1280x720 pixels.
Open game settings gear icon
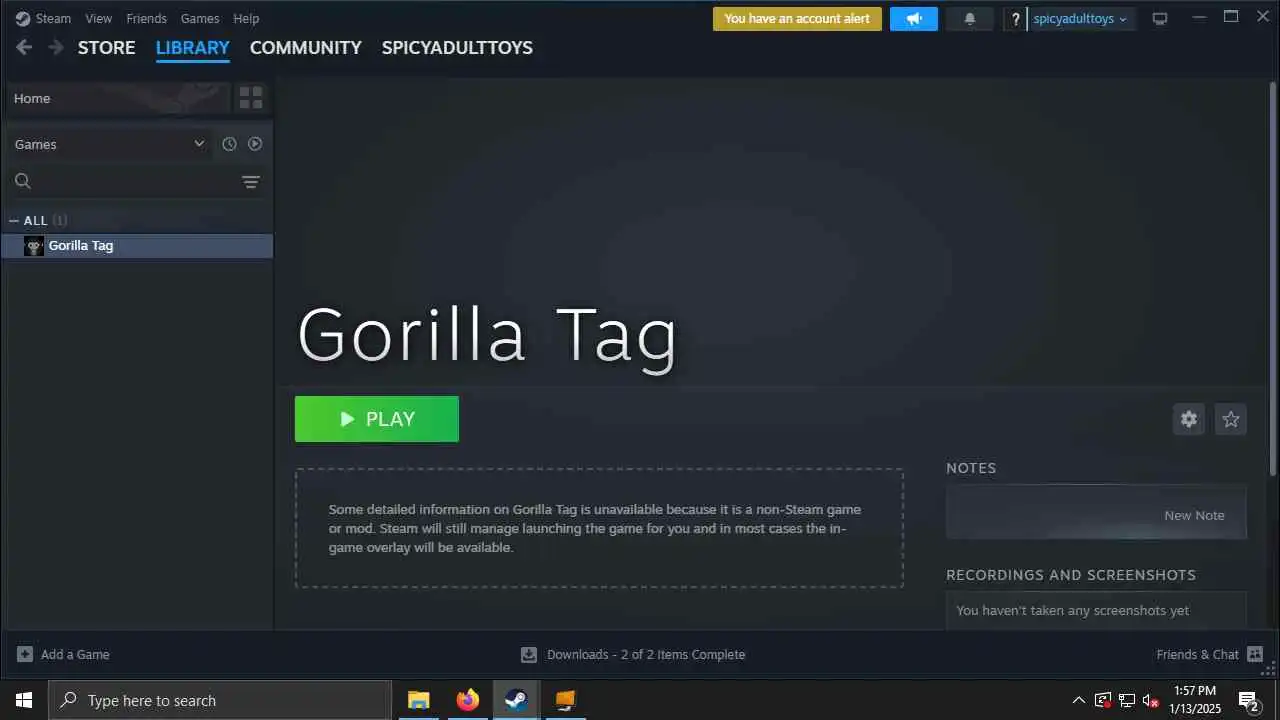pos(1189,419)
